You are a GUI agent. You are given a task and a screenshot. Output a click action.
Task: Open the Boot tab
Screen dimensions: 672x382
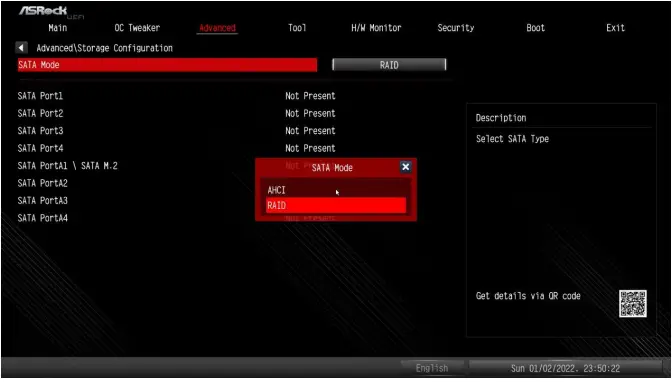(535, 28)
